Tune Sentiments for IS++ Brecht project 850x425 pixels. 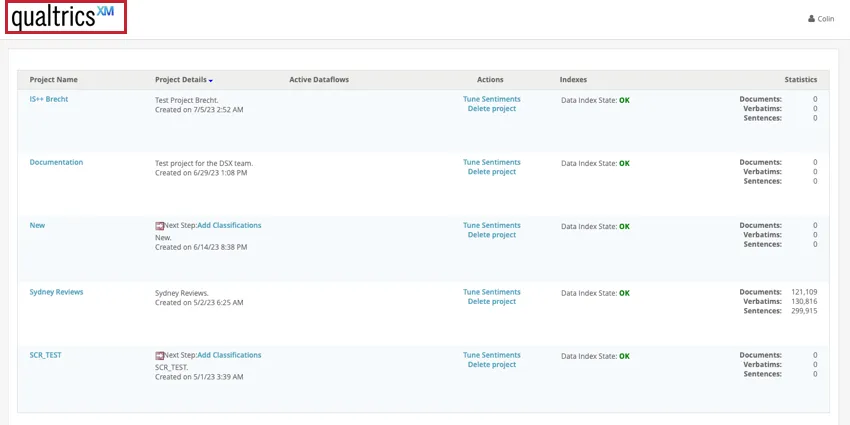(491, 99)
